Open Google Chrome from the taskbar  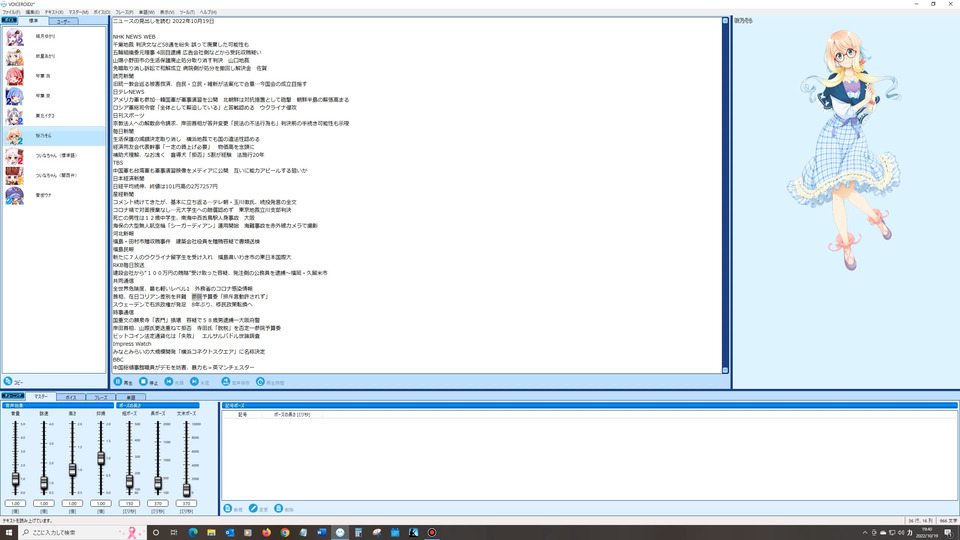[285, 533]
